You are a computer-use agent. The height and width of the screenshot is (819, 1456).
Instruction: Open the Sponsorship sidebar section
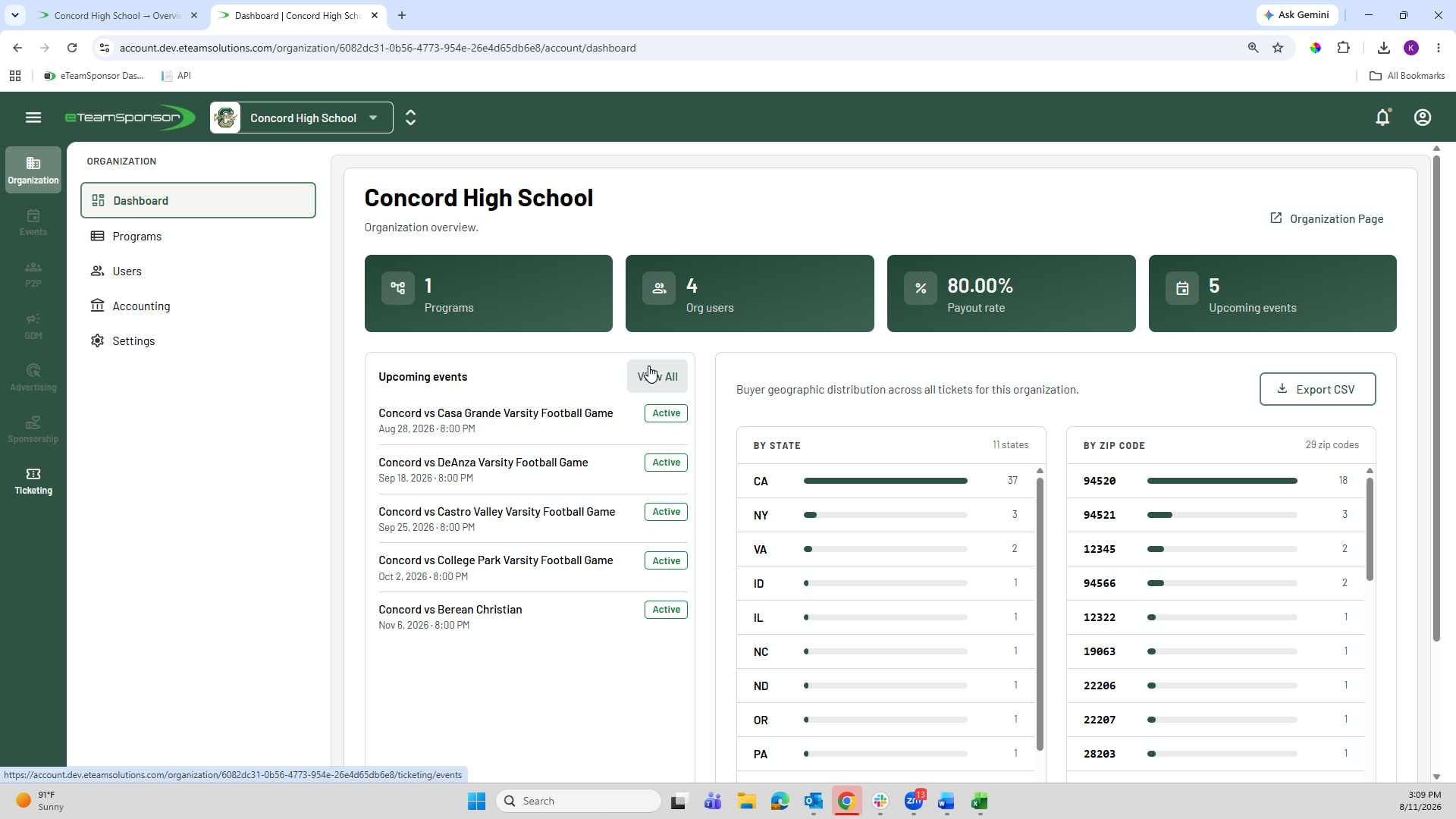33,429
